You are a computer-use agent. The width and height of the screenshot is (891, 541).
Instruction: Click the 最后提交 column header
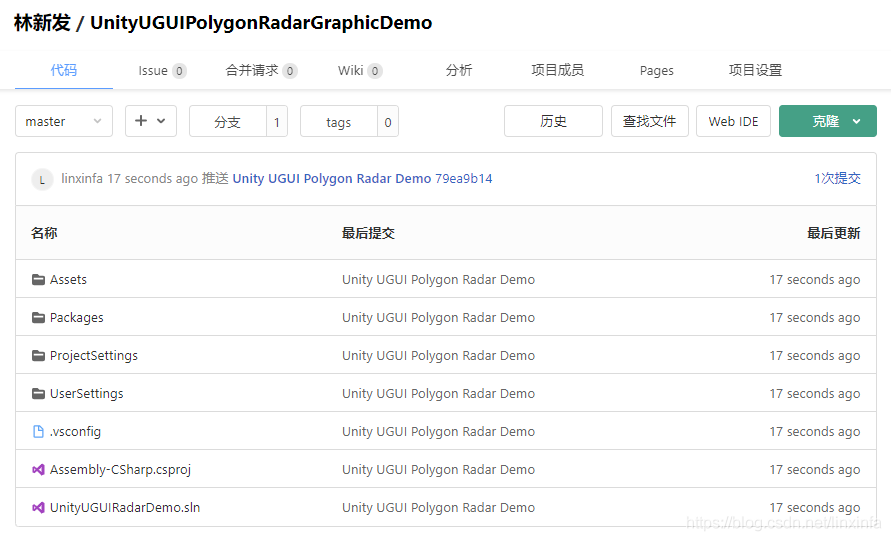368,233
